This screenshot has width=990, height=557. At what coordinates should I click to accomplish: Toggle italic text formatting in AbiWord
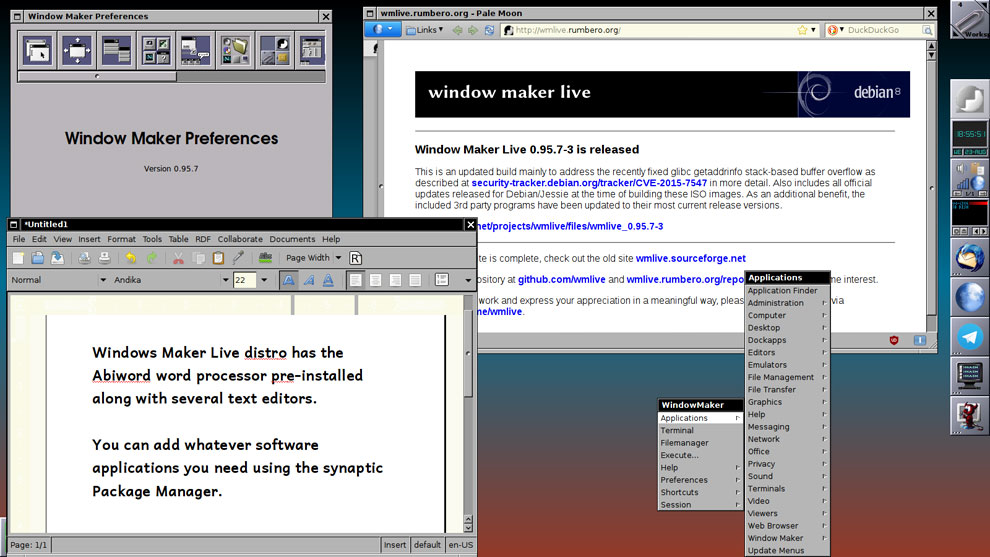click(309, 280)
